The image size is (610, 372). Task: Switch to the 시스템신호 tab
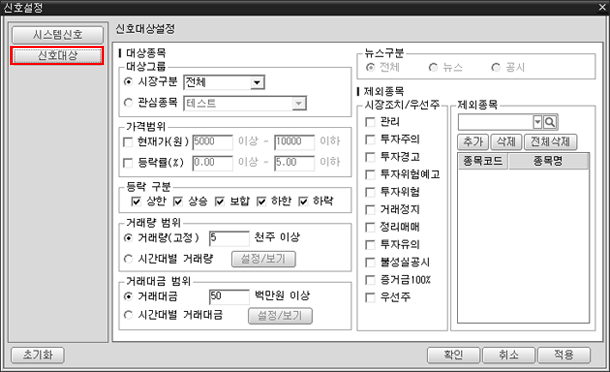coord(58,35)
